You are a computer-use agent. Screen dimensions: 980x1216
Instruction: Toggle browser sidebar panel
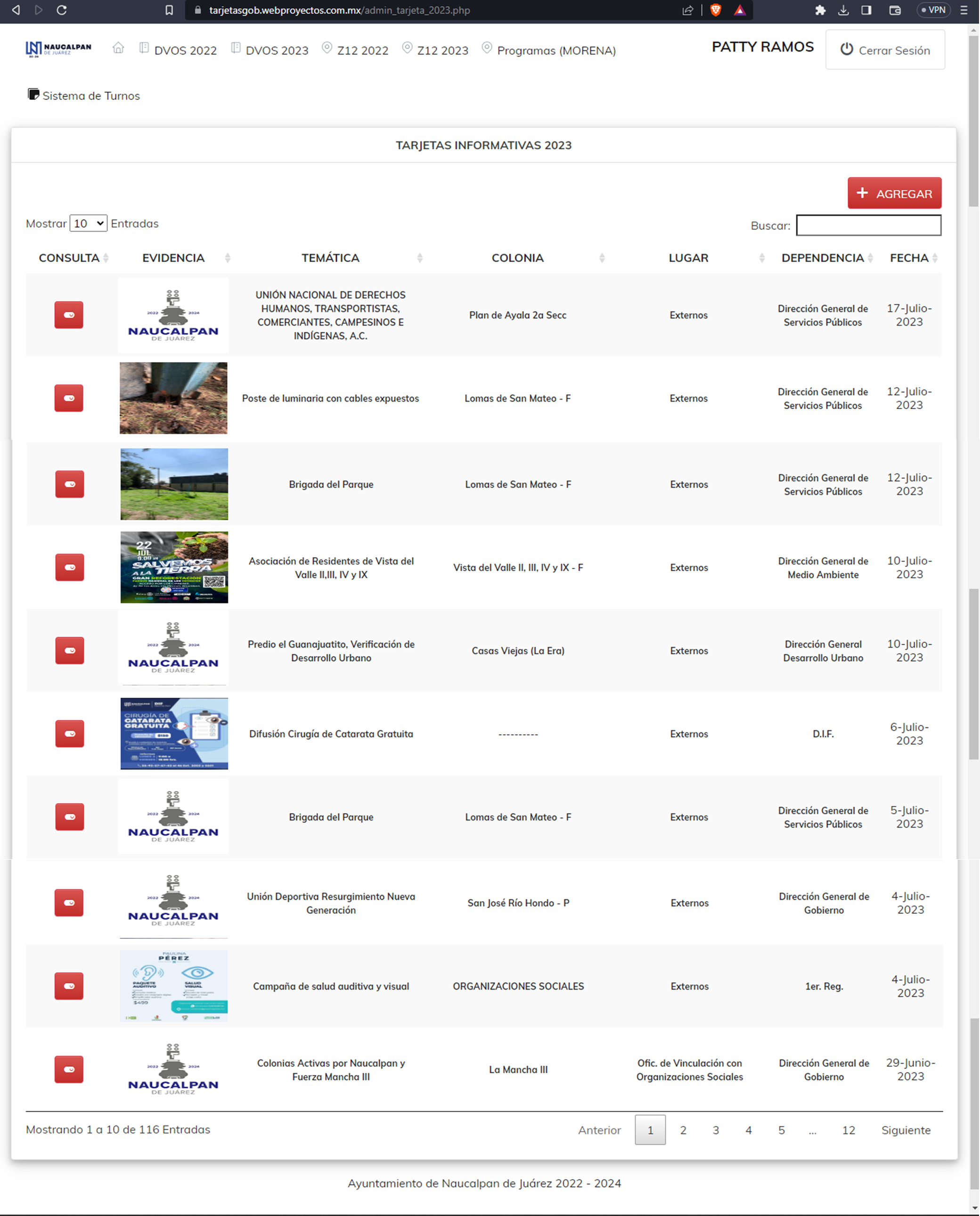(866, 10)
